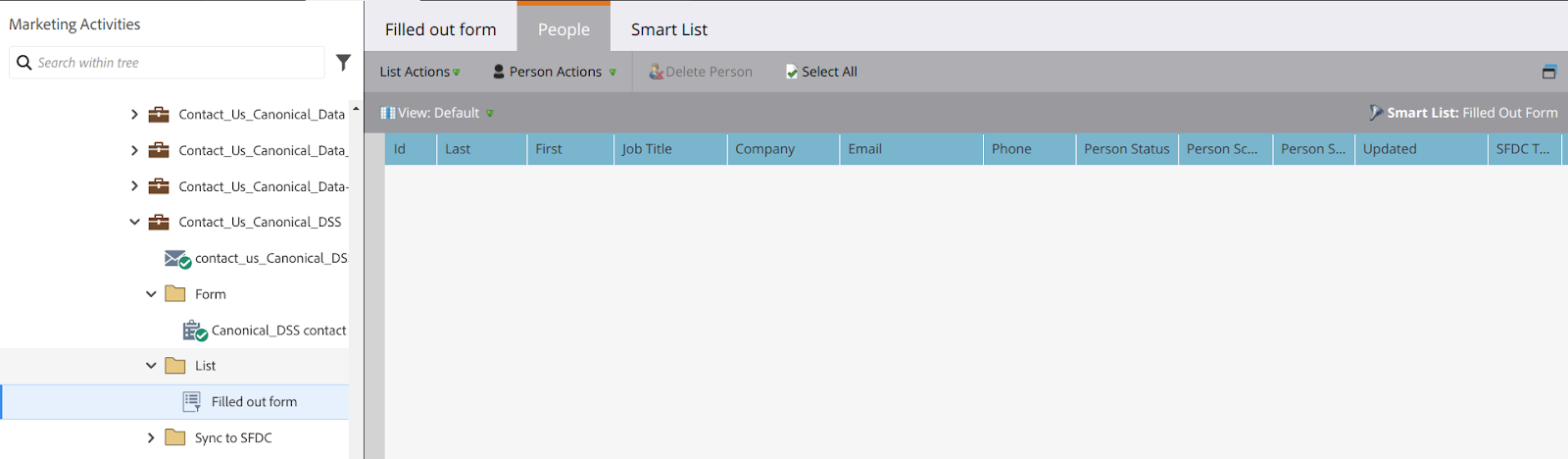Screen dimensions: 1568x459
Task: Click the Canonical_DSS contact form icon
Action: point(194,331)
